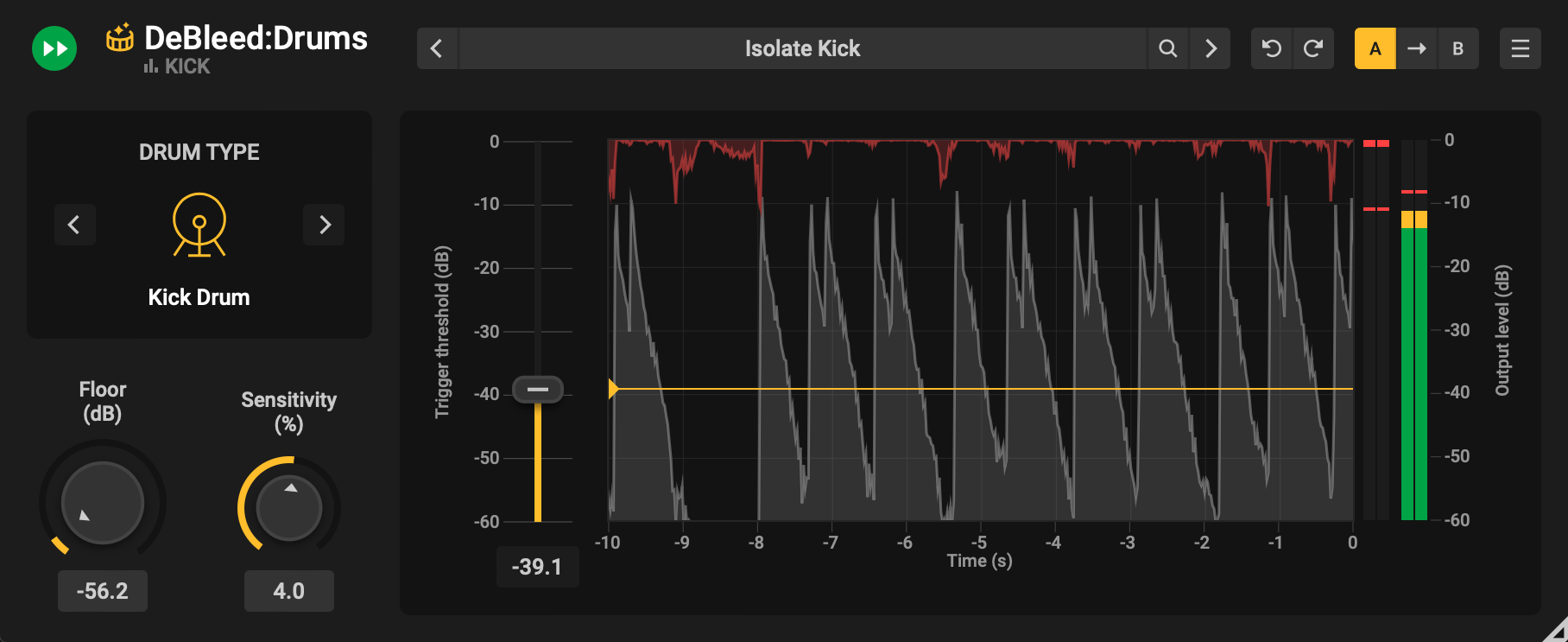
Task: Click the Sensitivity value field showing 4.0
Action: [289, 591]
